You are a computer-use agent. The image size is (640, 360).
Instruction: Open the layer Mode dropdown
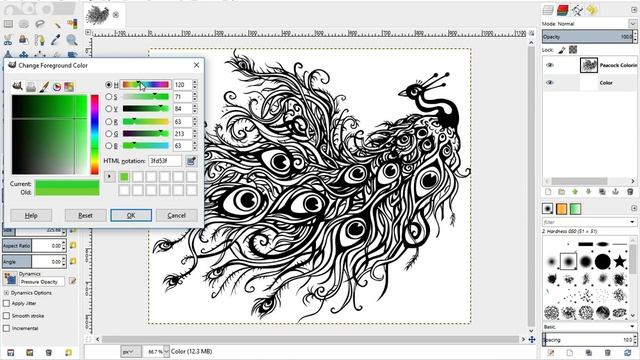pyautogui.click(x=632, y=24)
